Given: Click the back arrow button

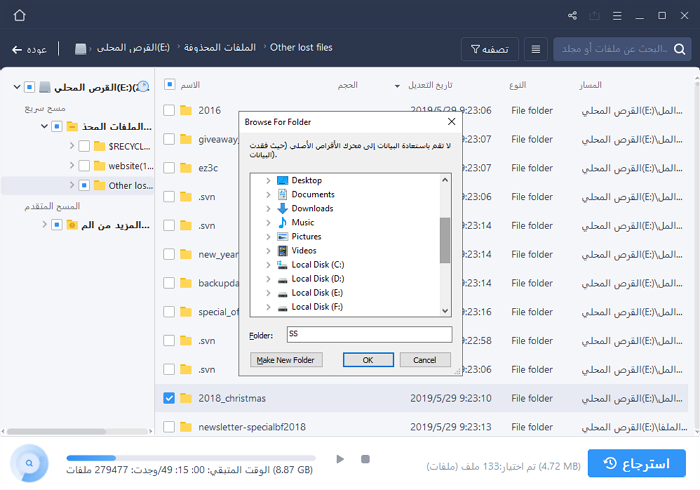Looking at the screenshot, I should (x=17, y=48).
